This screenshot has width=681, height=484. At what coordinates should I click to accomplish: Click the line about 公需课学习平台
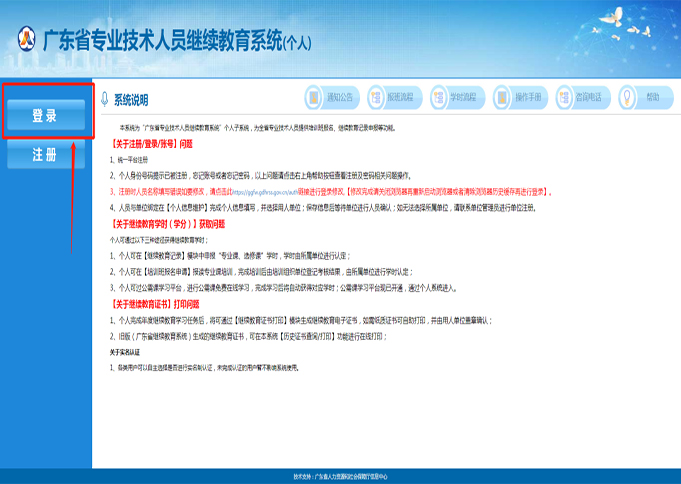click(283, 288)
